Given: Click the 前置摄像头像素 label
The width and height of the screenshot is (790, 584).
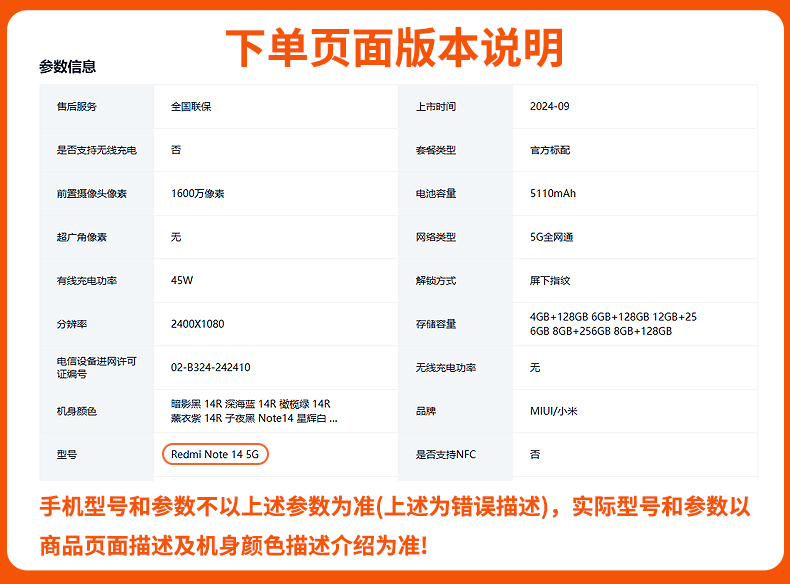Looking at the screenshot, I should pos(92,193).
